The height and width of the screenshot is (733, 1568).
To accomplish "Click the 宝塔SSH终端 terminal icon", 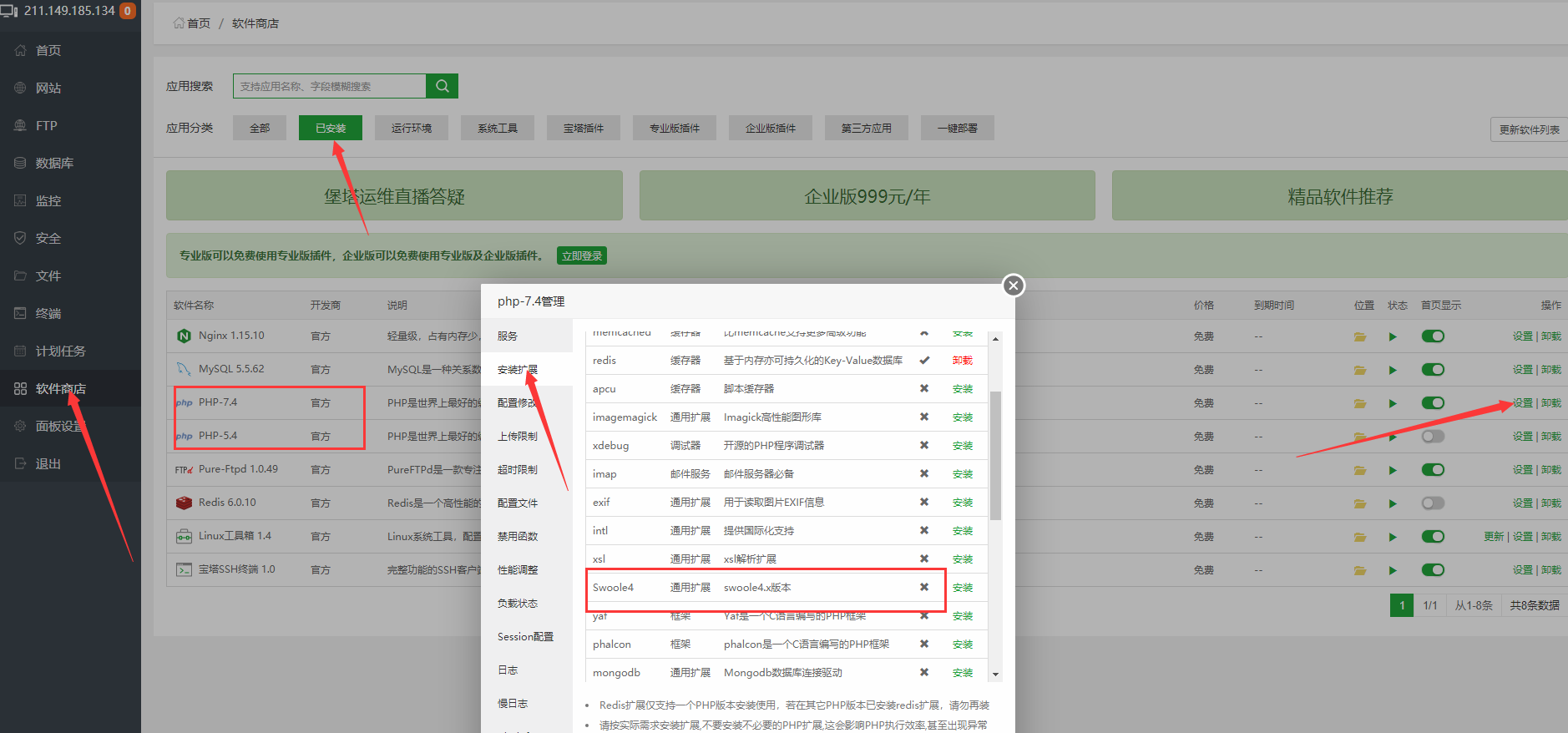I will point(184,569).
